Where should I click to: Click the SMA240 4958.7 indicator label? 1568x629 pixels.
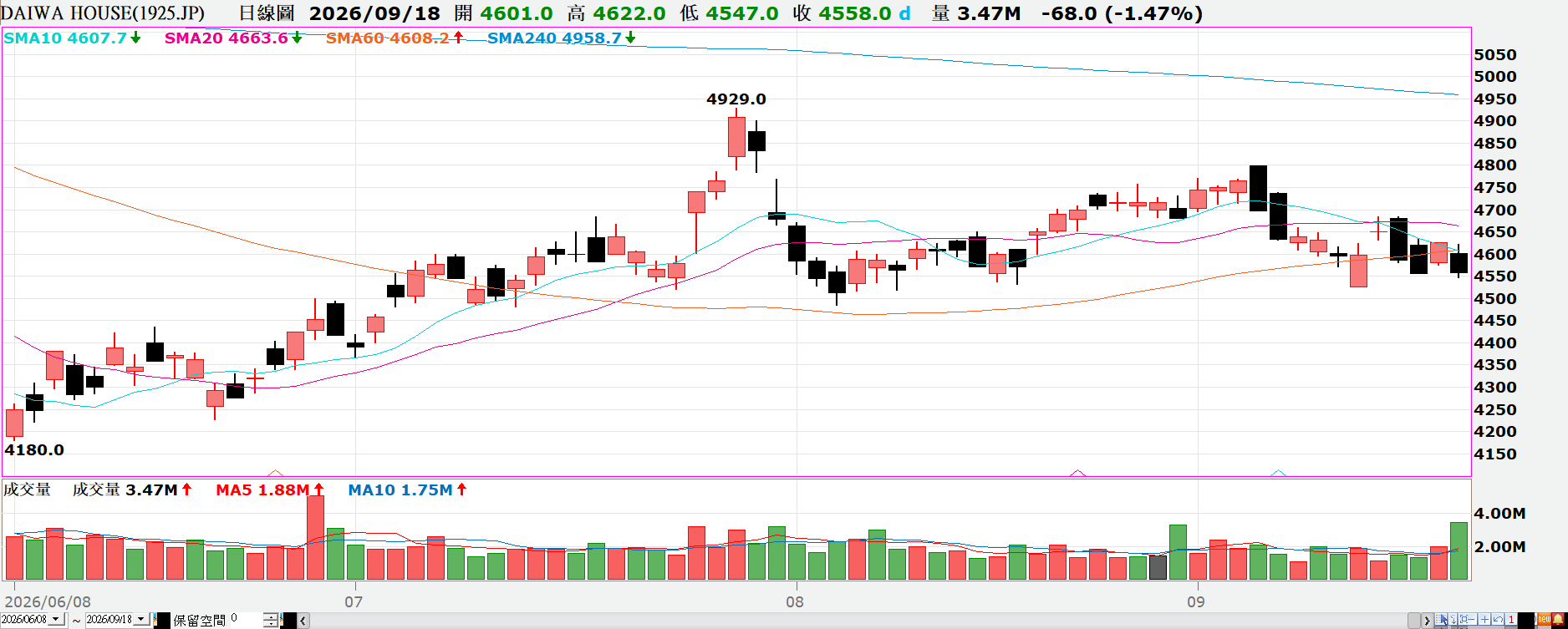pos(554,38)
